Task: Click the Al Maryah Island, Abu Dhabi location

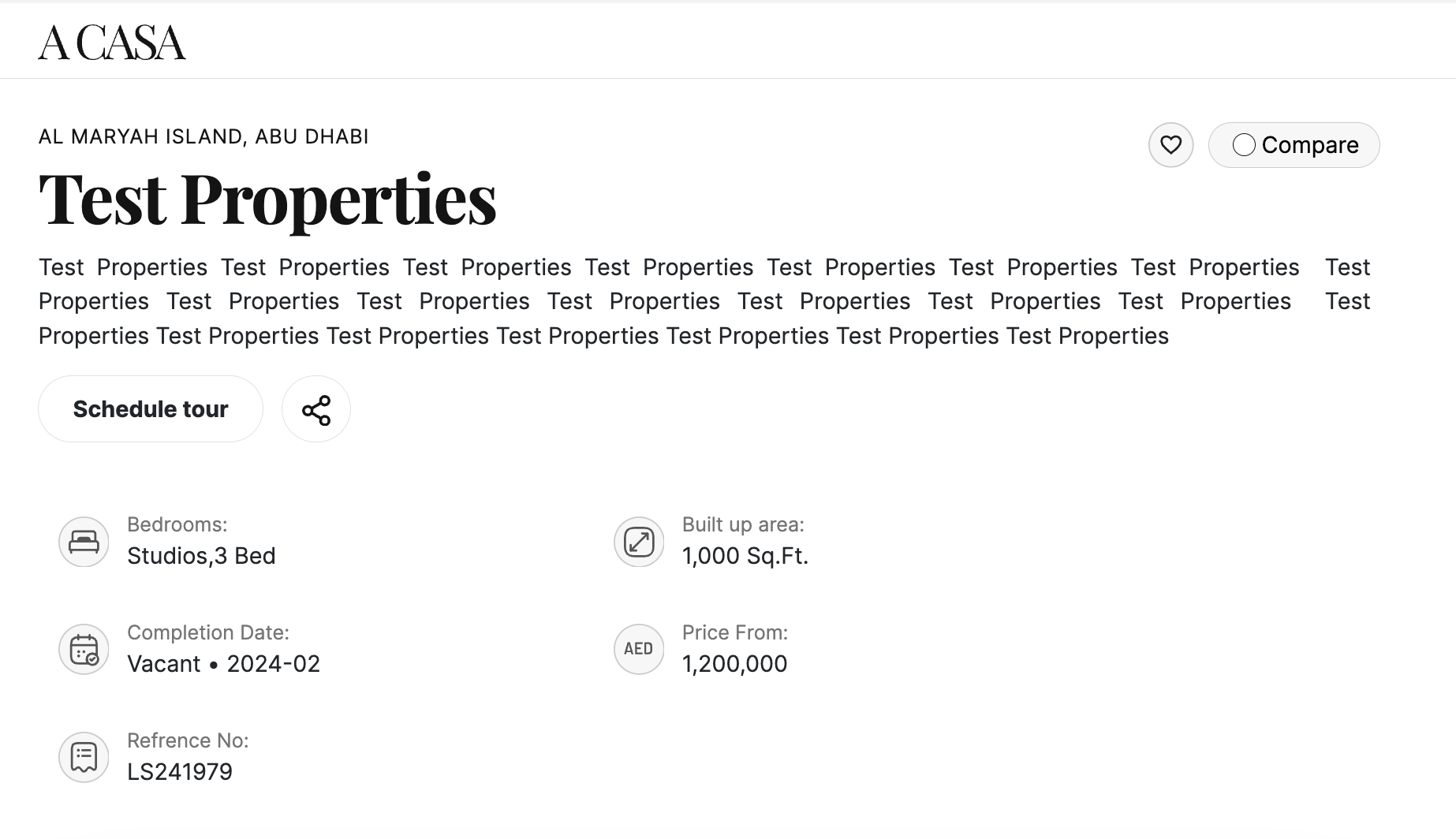Action: pos(203,137)
